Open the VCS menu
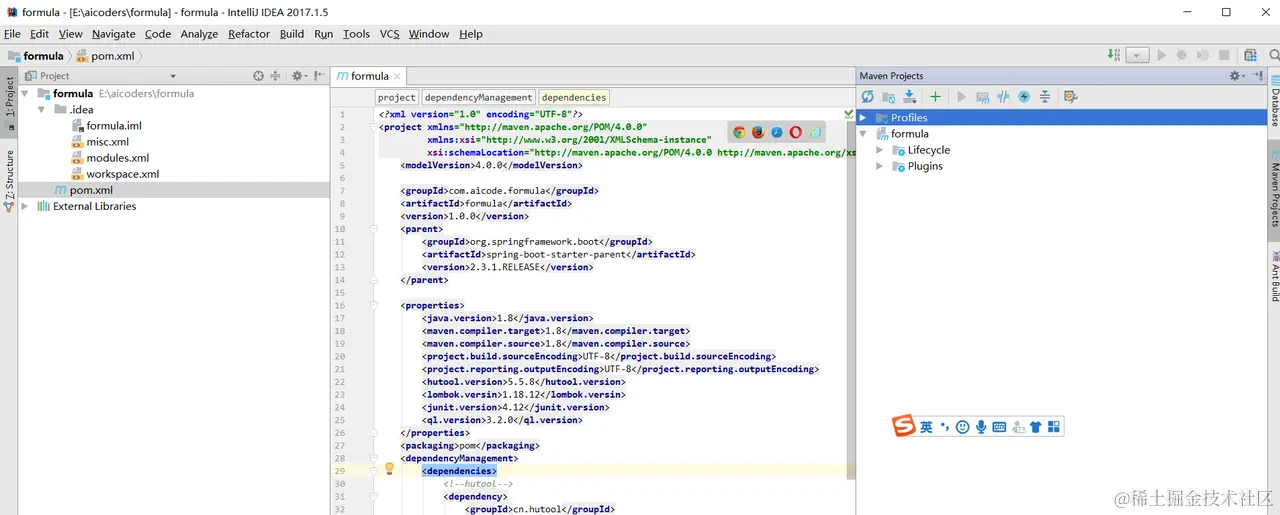The width and height of the screenshot is (1280, 515). (x=390, y=34)
